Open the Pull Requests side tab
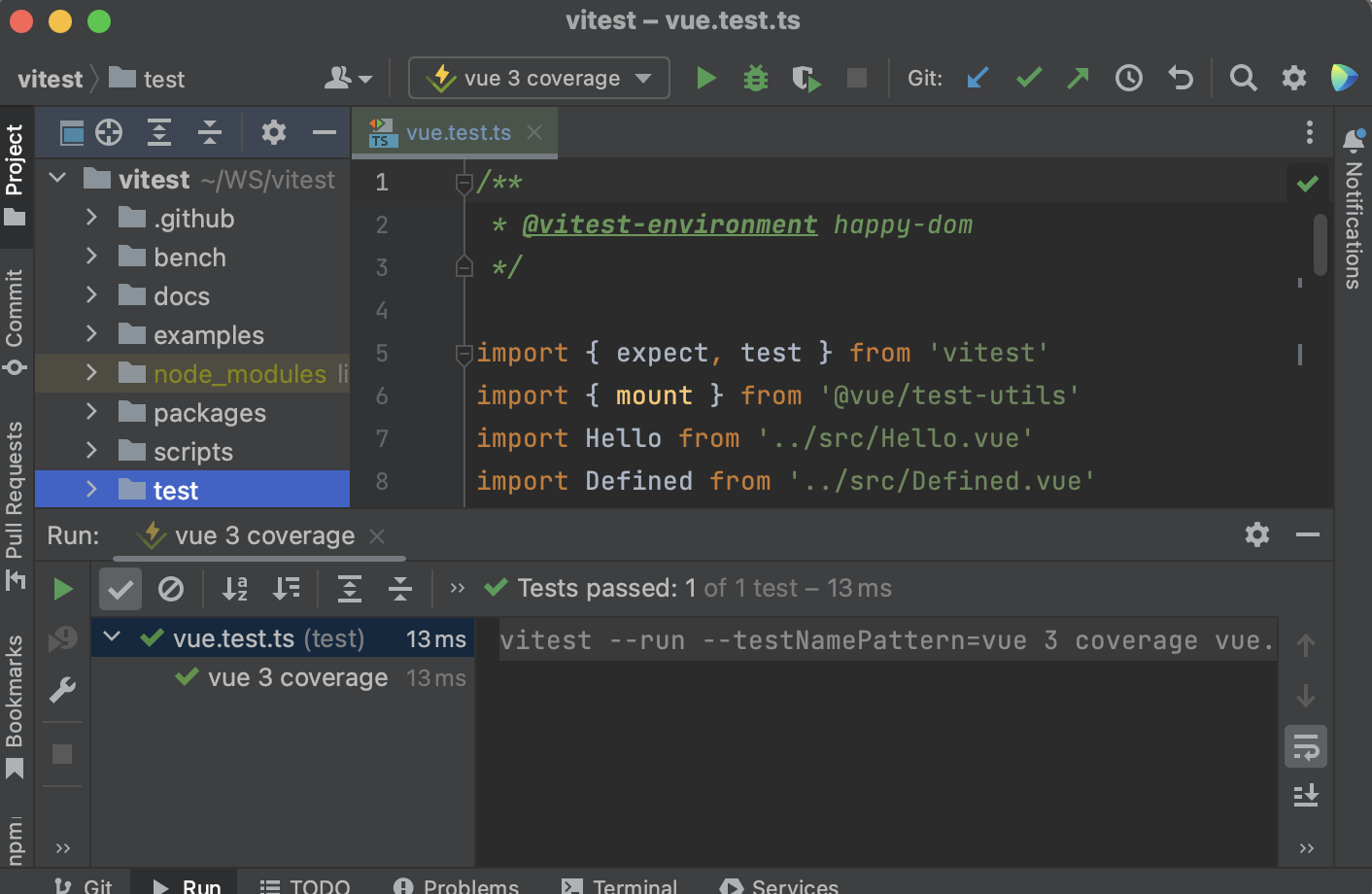1372x894 pixels. point(16,505)
